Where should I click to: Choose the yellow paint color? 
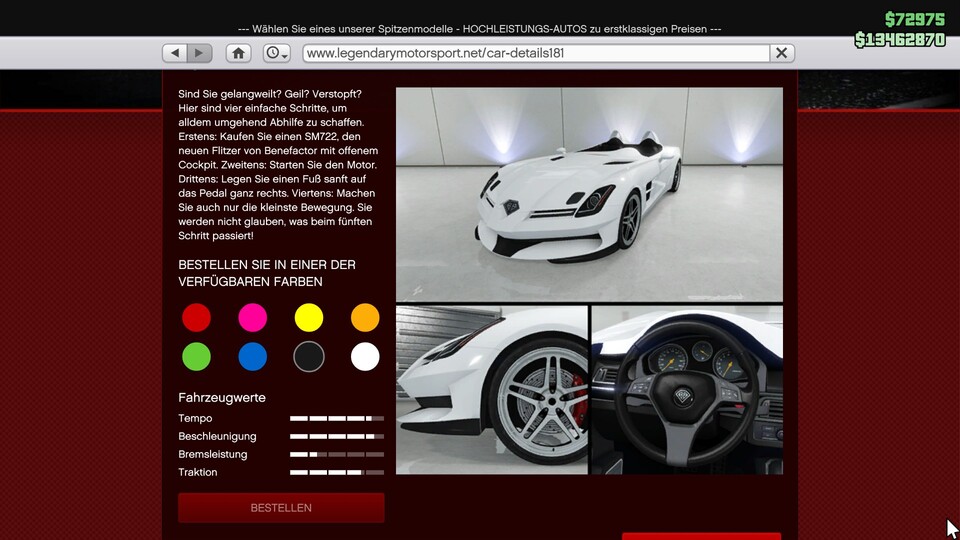[x=309, y=318]
